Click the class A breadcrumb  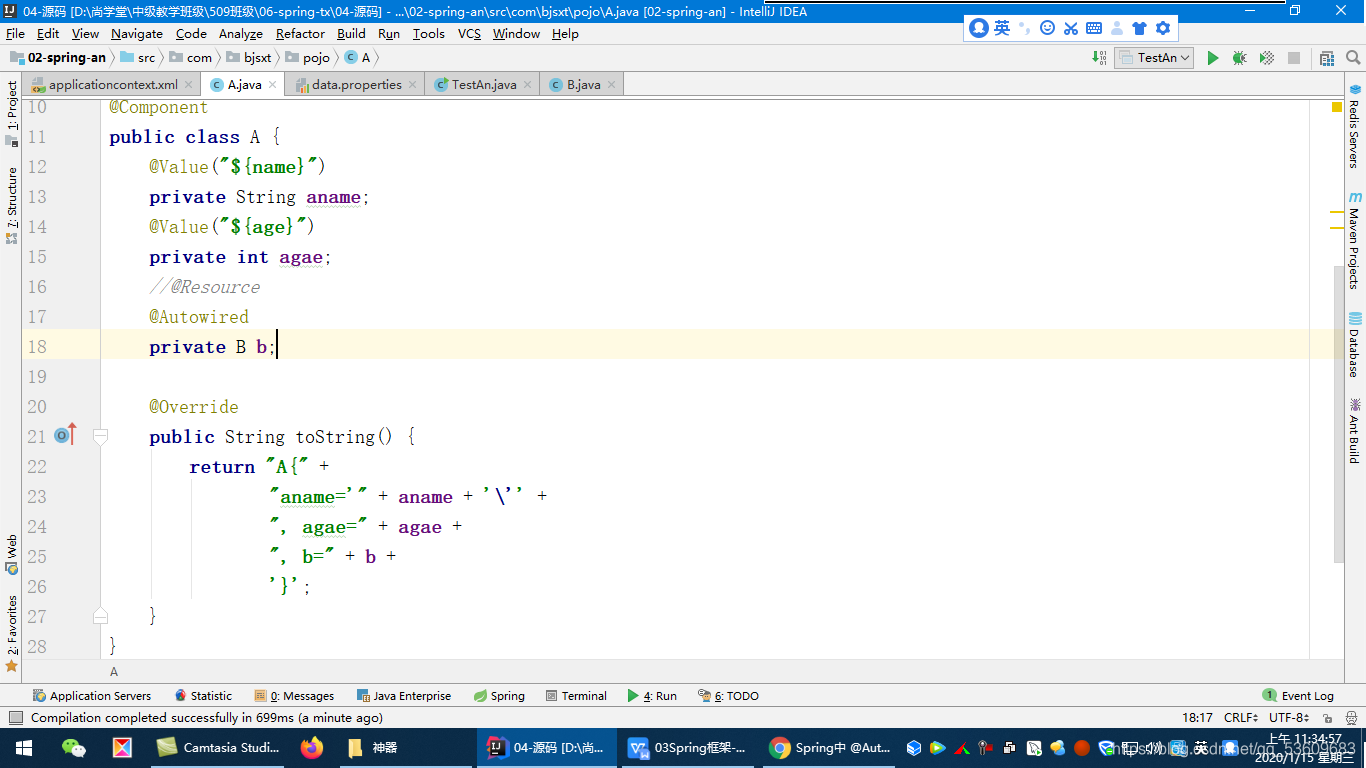(x=358, y=58)
